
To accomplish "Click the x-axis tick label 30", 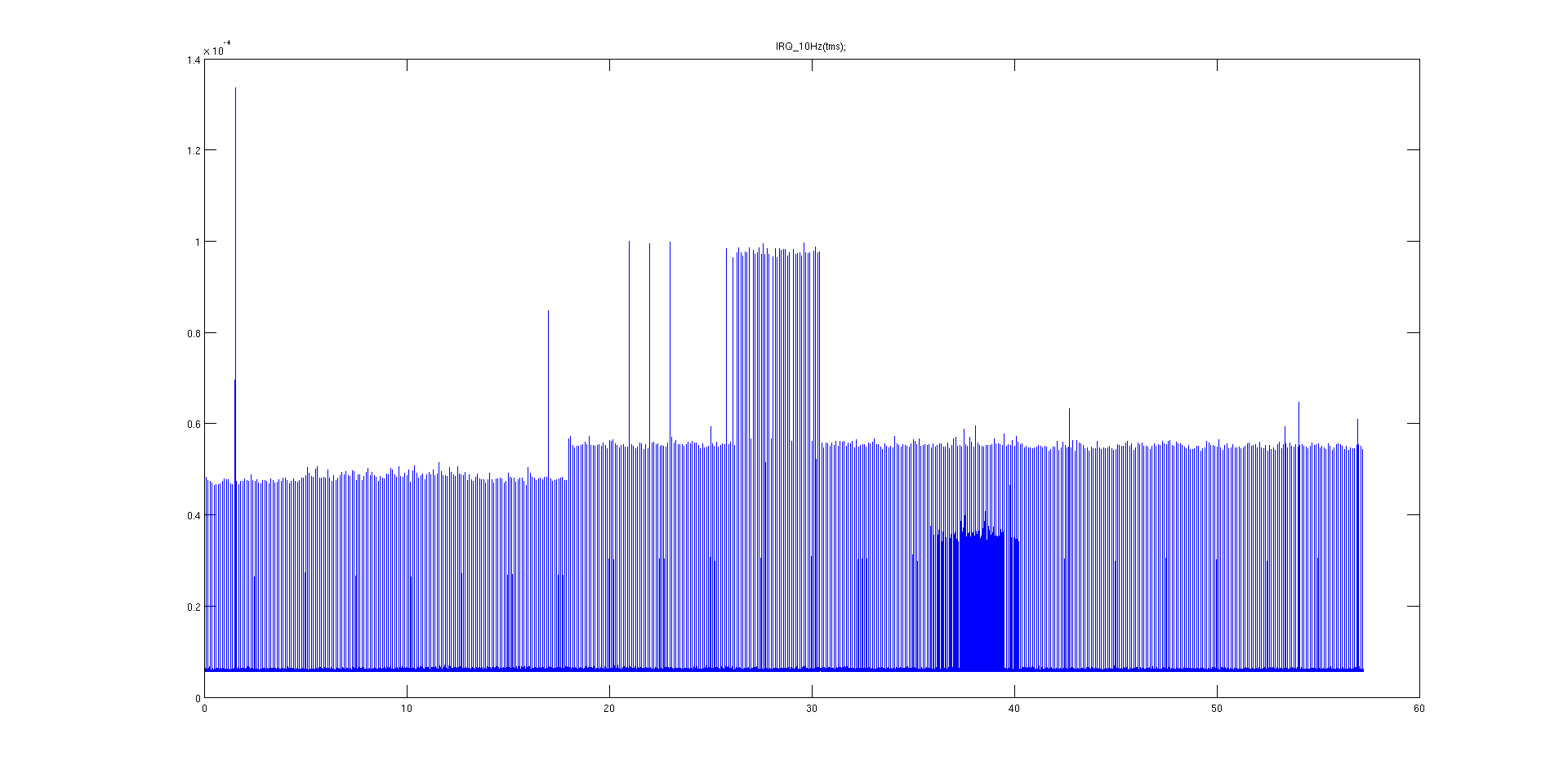I will point(812,709).
